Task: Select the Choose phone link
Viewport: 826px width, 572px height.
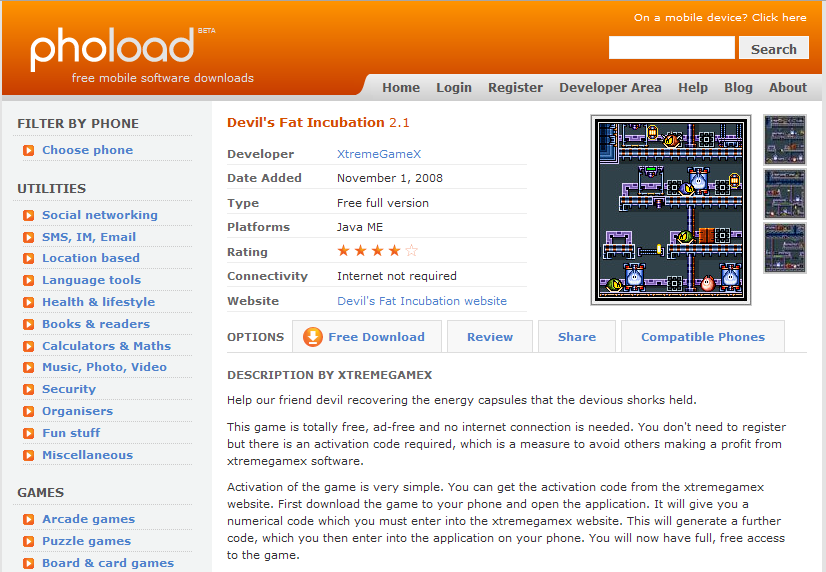Action: [87, 150]
